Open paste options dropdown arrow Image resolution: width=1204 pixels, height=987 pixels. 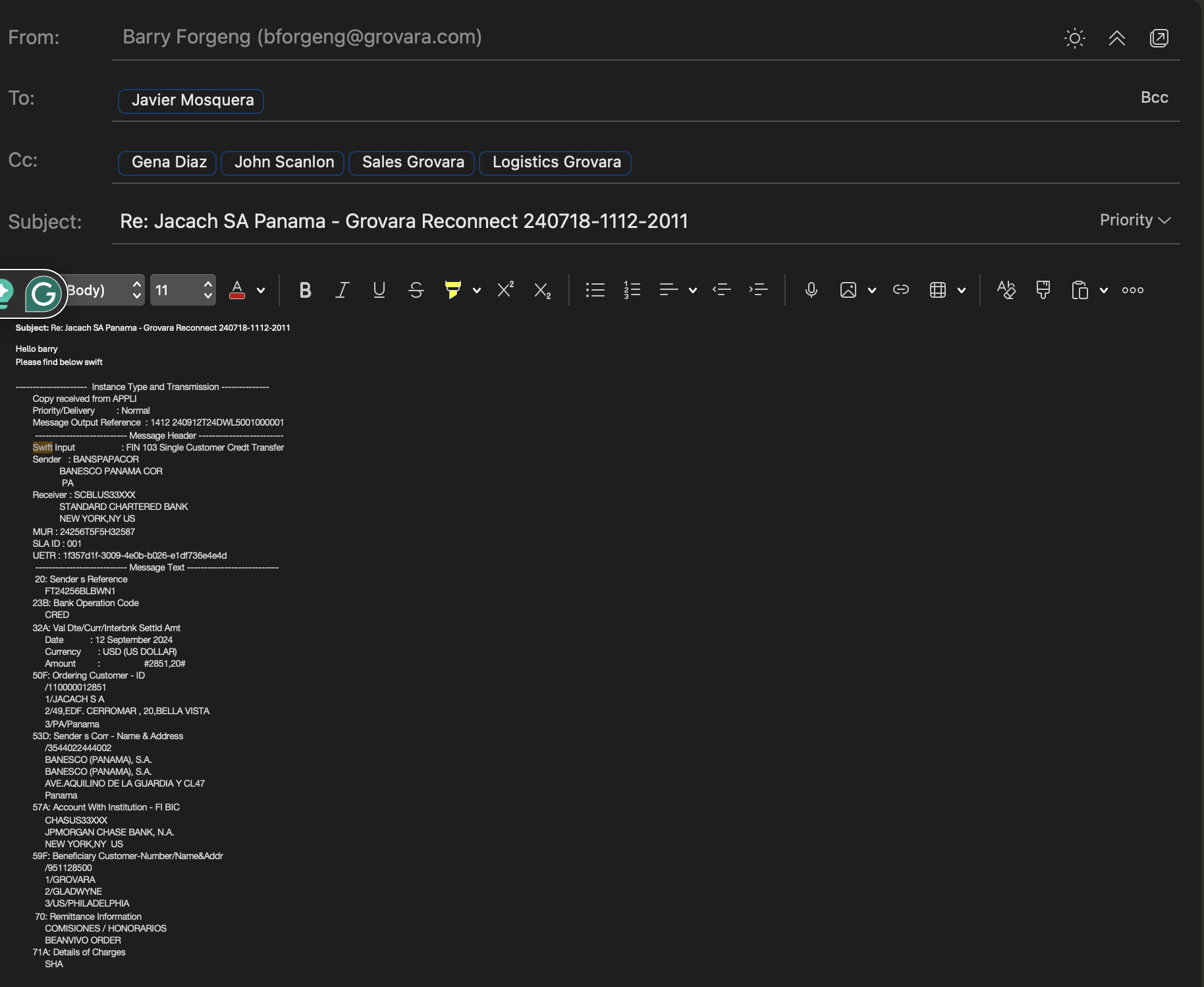click(x=1104, y=291)
